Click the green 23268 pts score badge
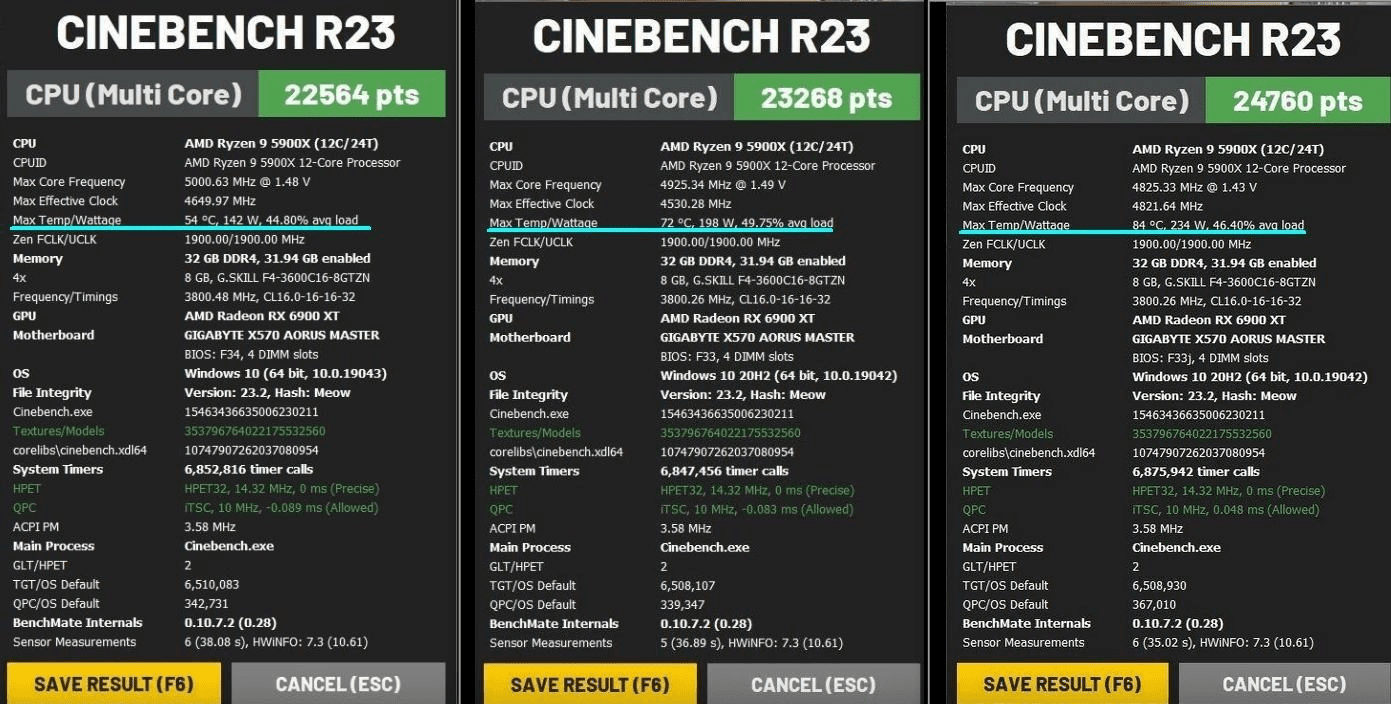Screen dimensions: 1391x704 click(826, 99)
